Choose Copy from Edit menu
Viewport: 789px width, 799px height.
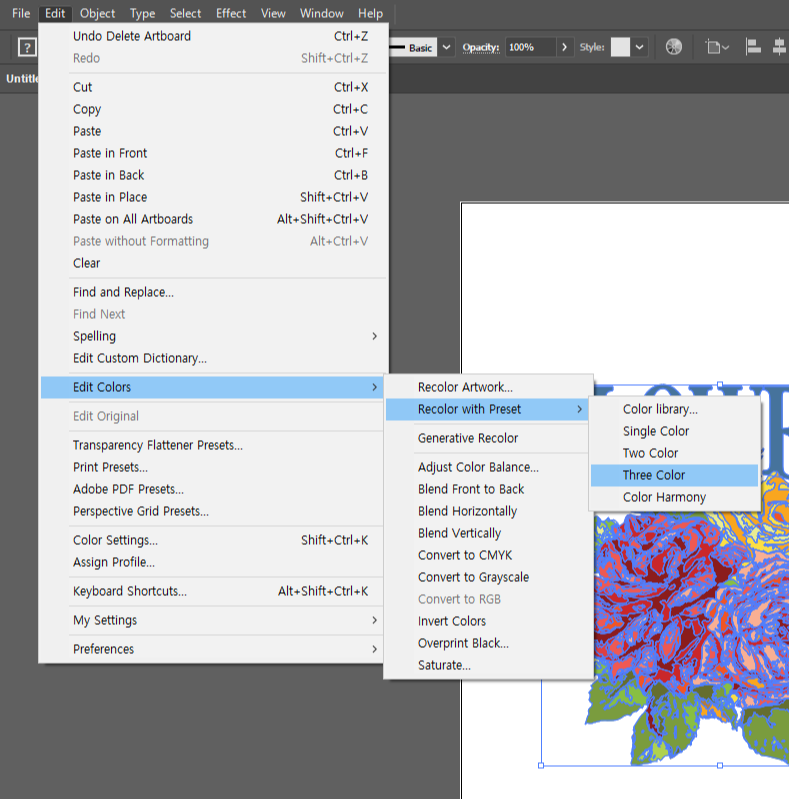pos(212,109)
